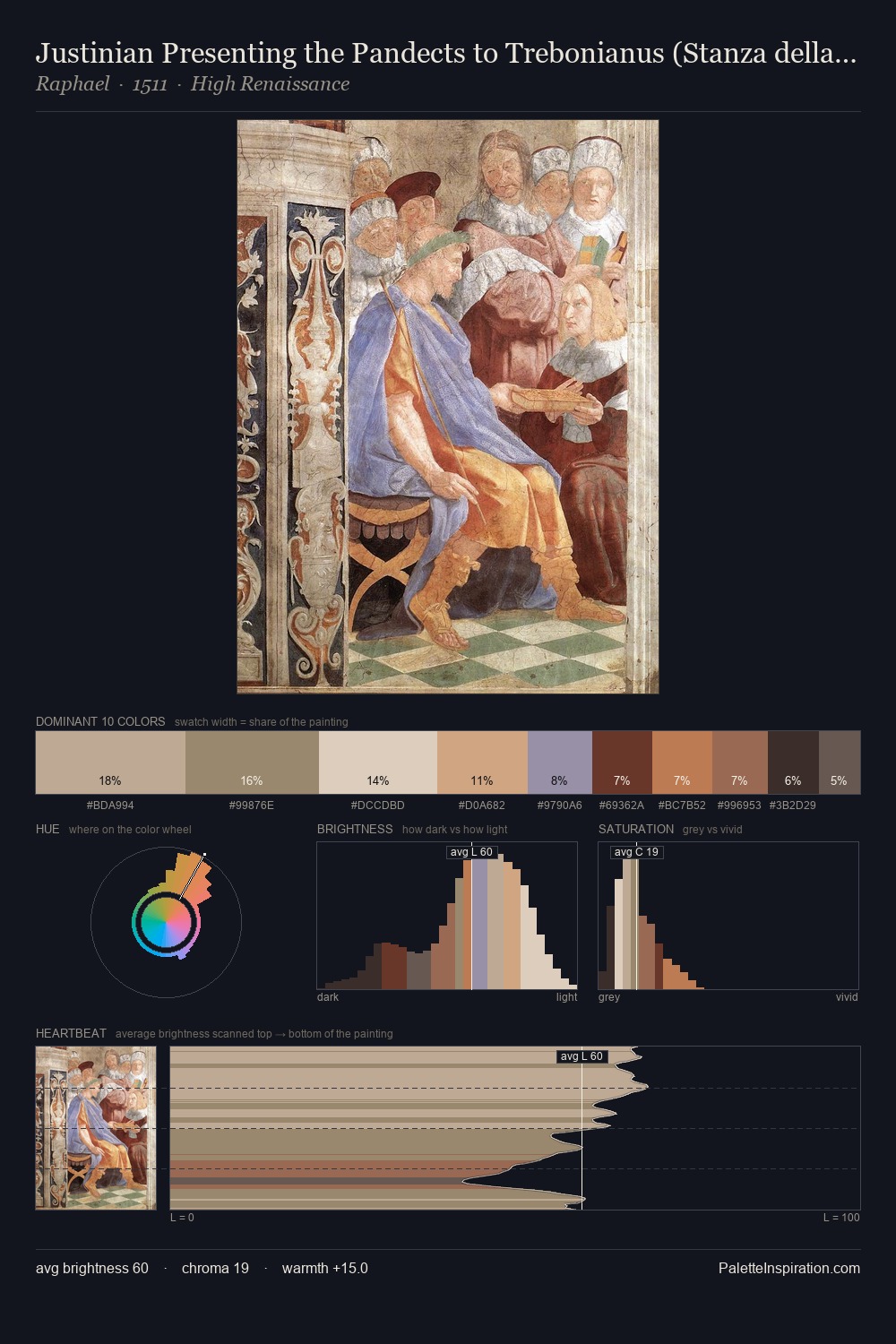Click hex code #996953 text
Viewport: 896px width, 1344px height.
(739, 806)
